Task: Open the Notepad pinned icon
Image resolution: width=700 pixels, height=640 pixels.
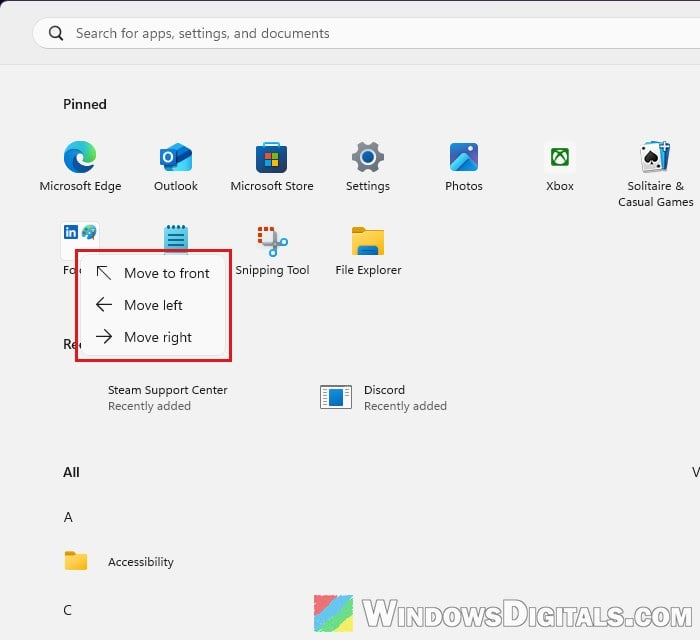Action: 176,238
